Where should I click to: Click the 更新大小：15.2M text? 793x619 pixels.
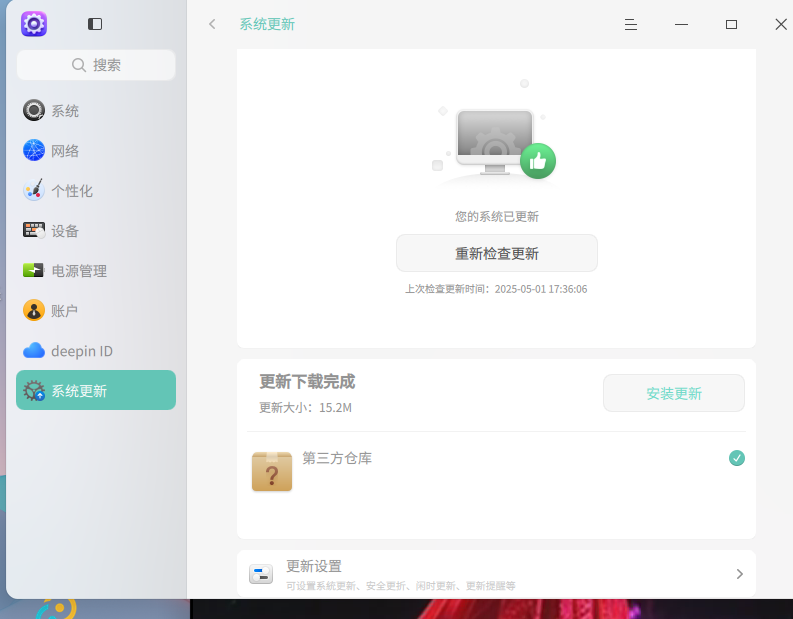[x=305, y=408]
